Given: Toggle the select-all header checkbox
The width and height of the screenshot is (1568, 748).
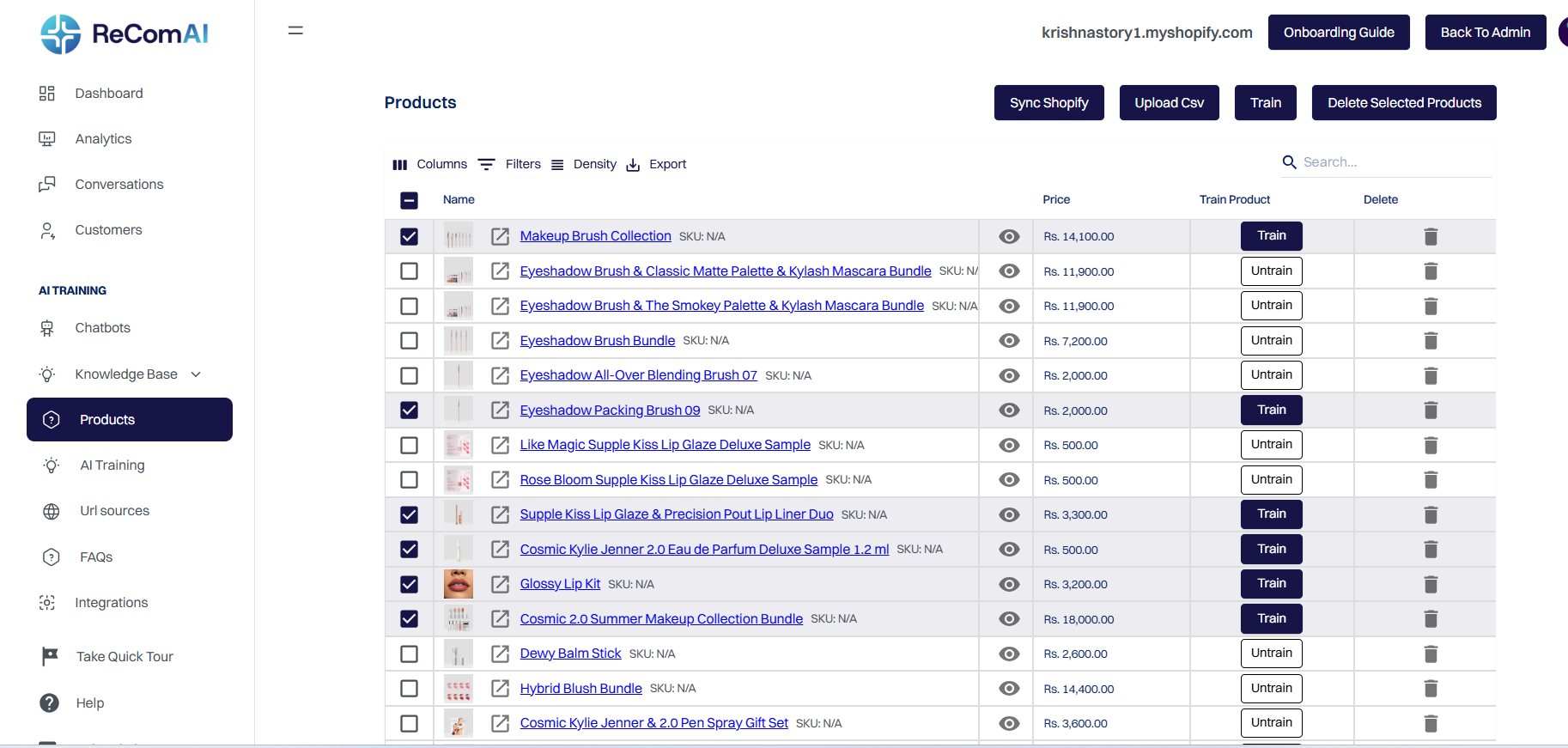Looking at the screenshot, I should (410, 200).
